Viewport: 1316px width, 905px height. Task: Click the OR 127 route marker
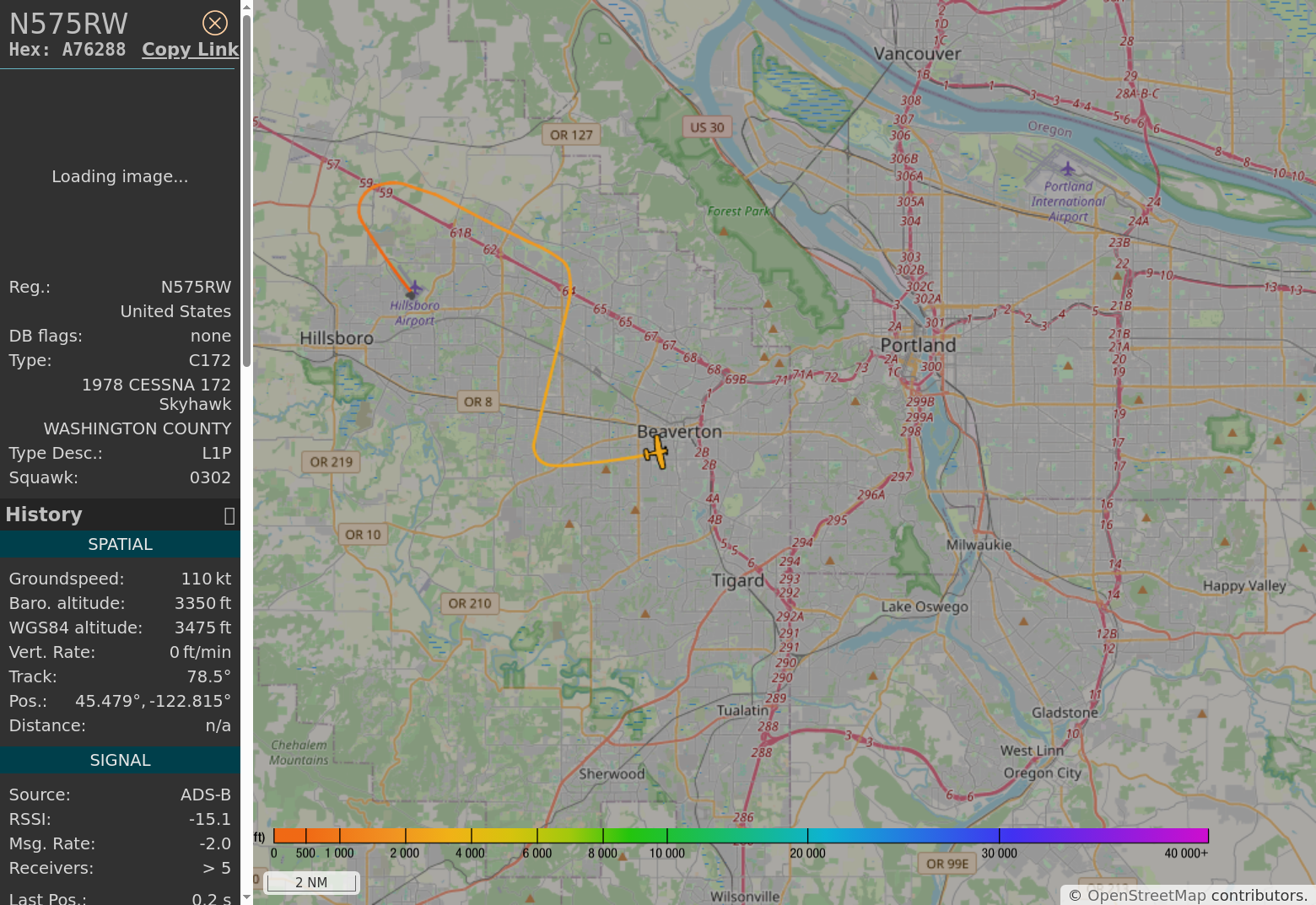[571, 135]
